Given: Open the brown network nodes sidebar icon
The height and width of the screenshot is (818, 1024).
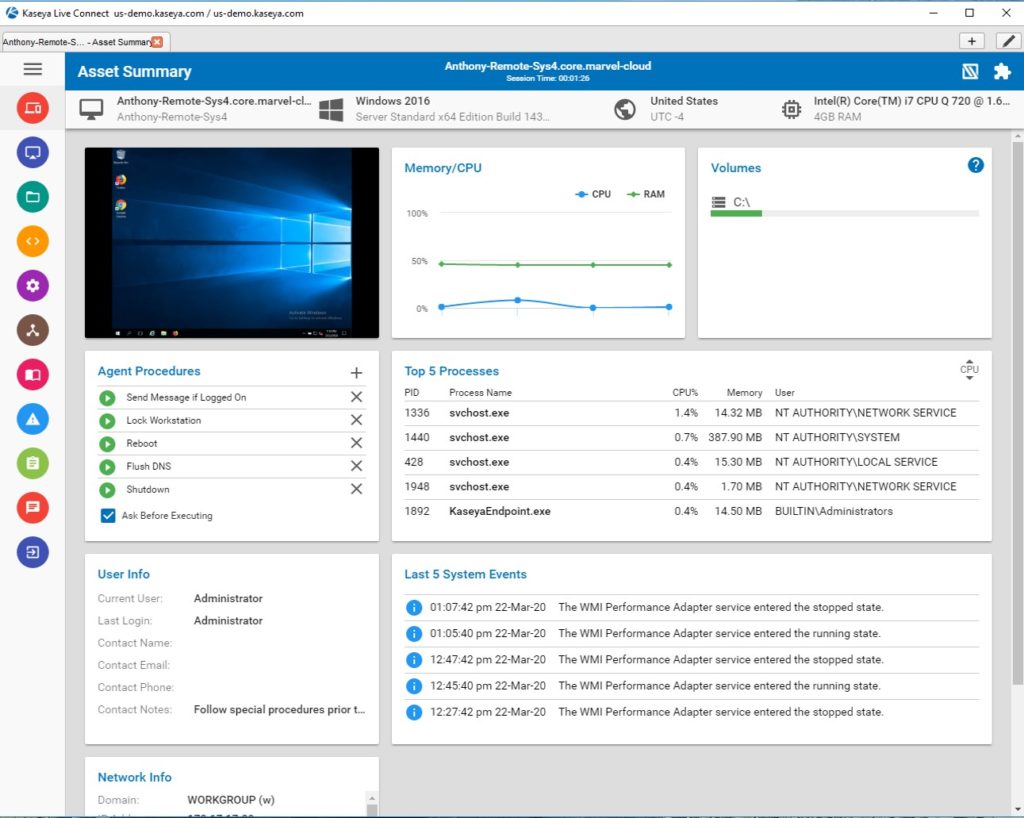Looking at the screenshot, I should 33,330.
